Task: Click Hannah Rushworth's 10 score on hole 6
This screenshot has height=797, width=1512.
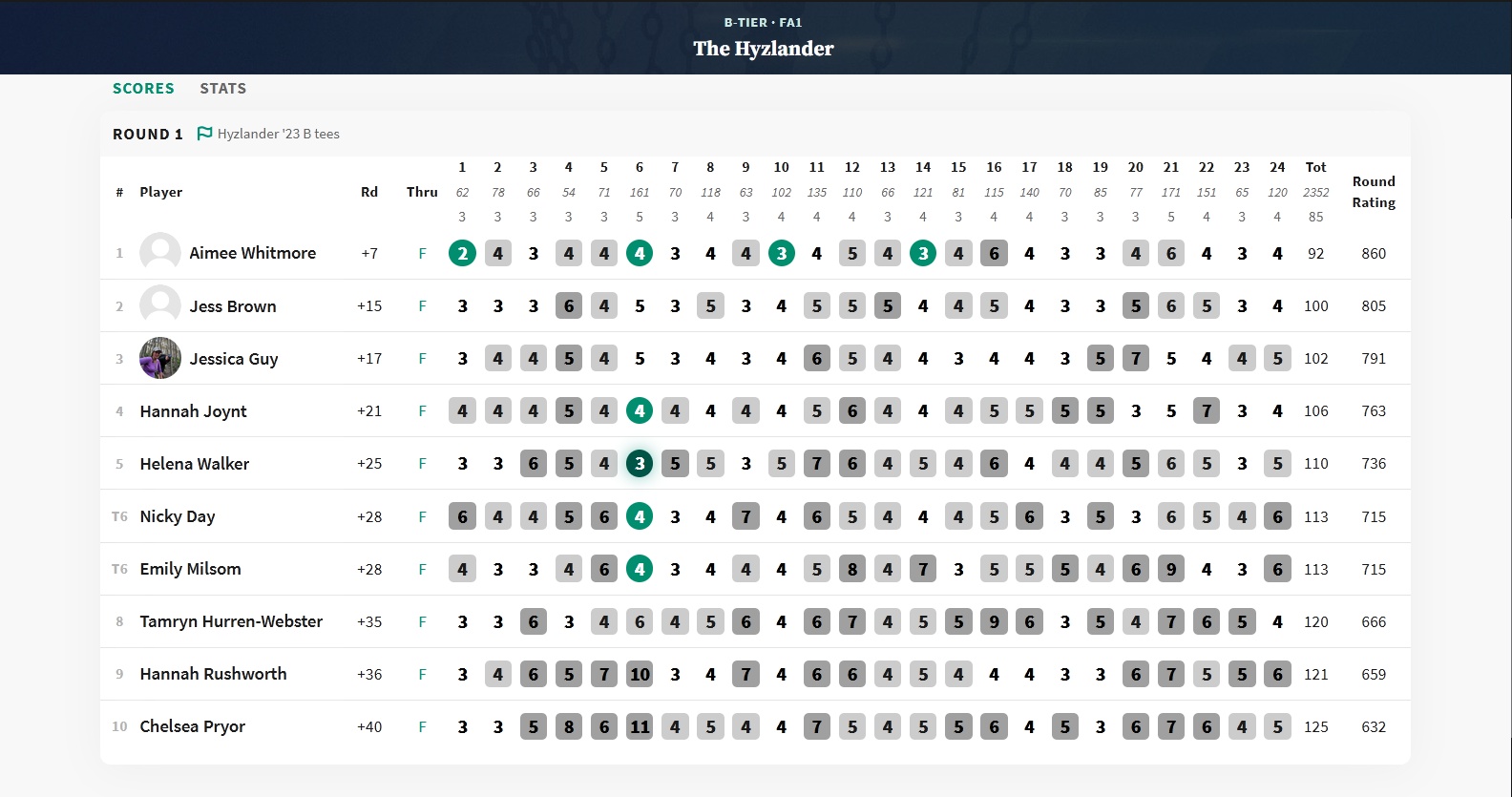Action: pyautogui.click(x=640, y=674)
